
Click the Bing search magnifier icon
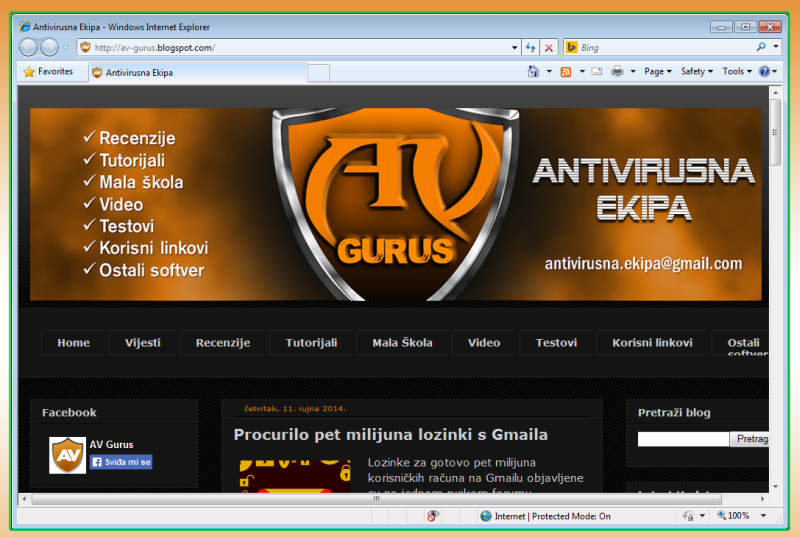(x=761, y=47)
